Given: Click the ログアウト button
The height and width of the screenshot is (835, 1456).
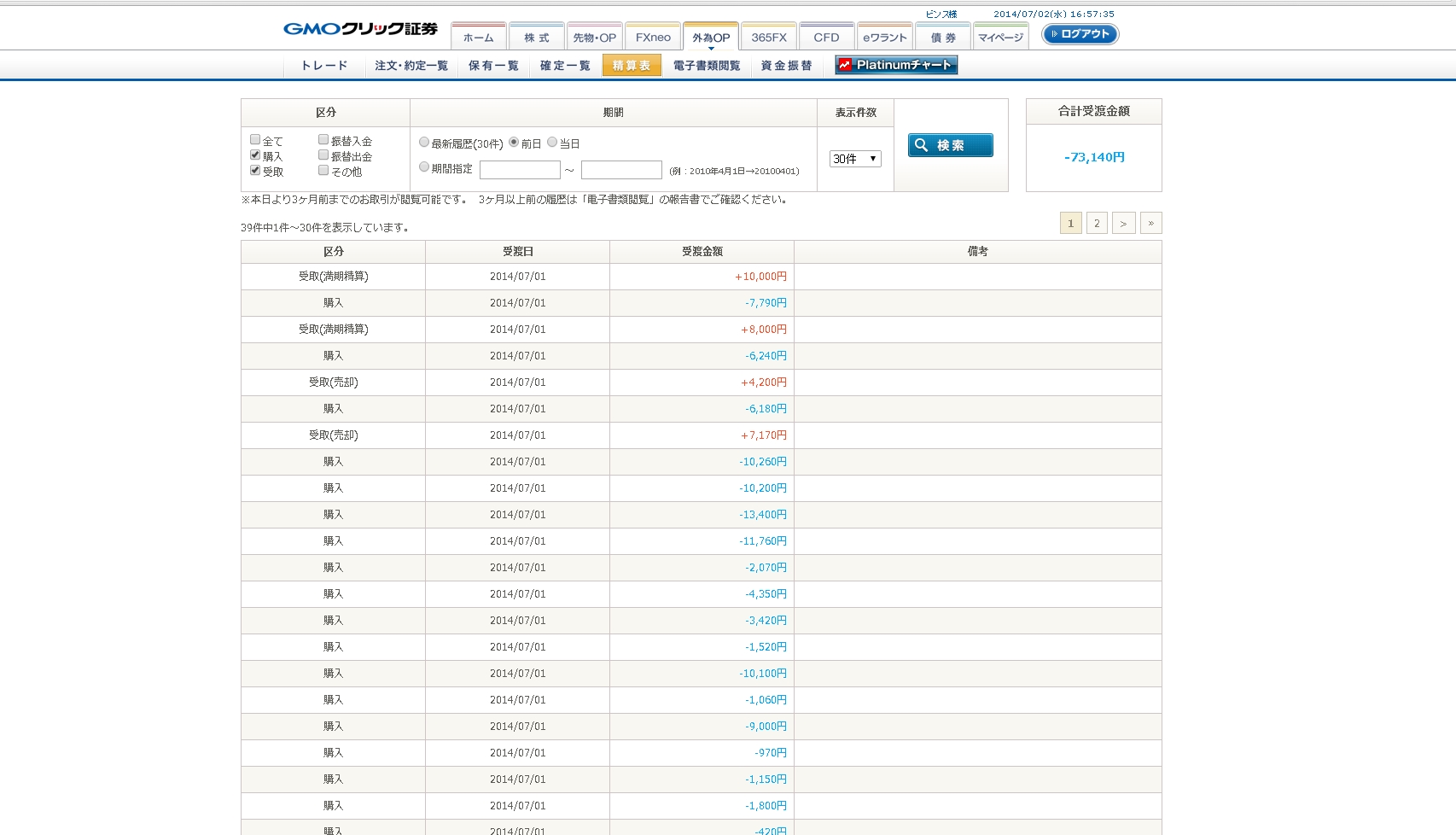Looking at the screenshot, I should [x=1080, y=34].
